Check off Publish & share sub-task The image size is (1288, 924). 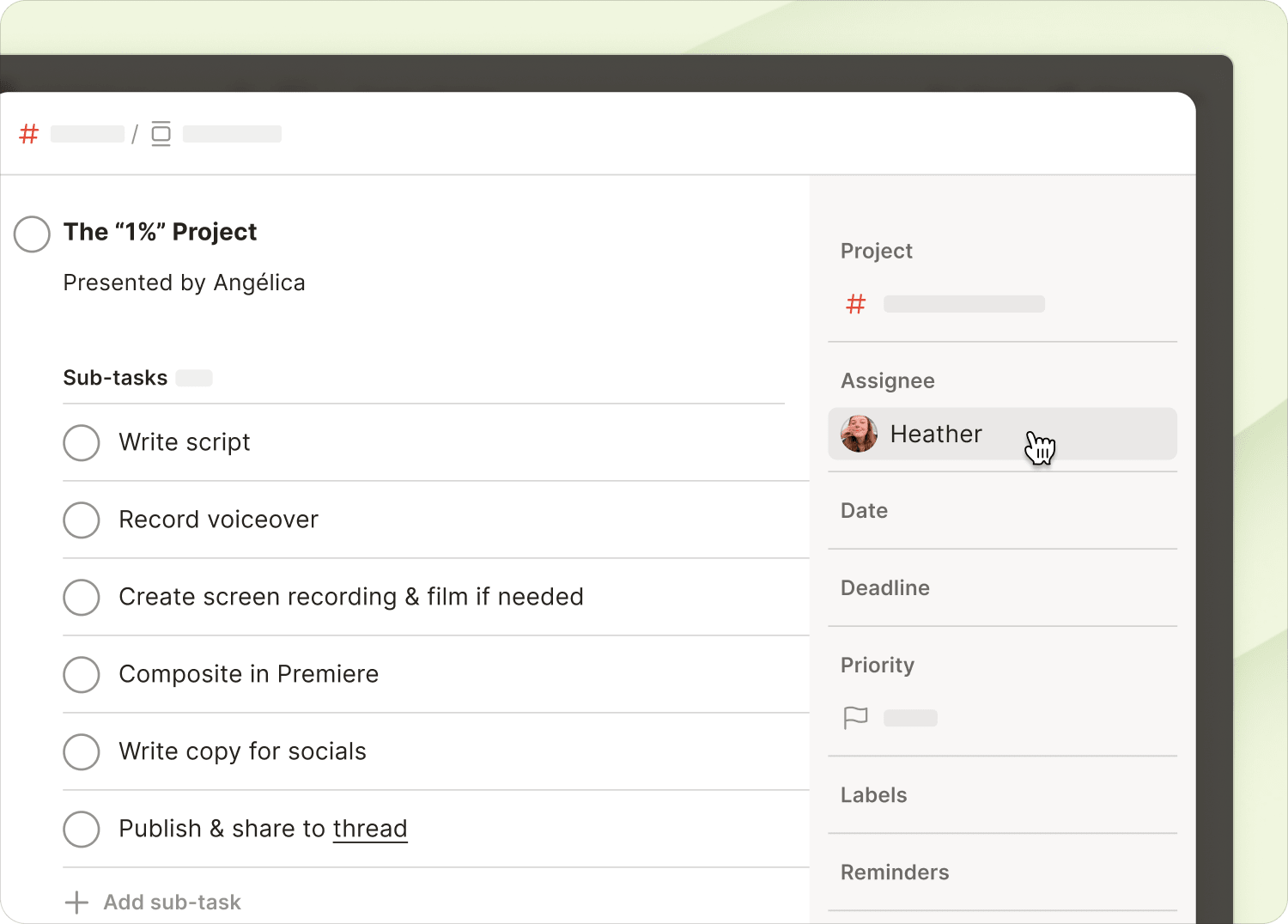click(82, 829)
